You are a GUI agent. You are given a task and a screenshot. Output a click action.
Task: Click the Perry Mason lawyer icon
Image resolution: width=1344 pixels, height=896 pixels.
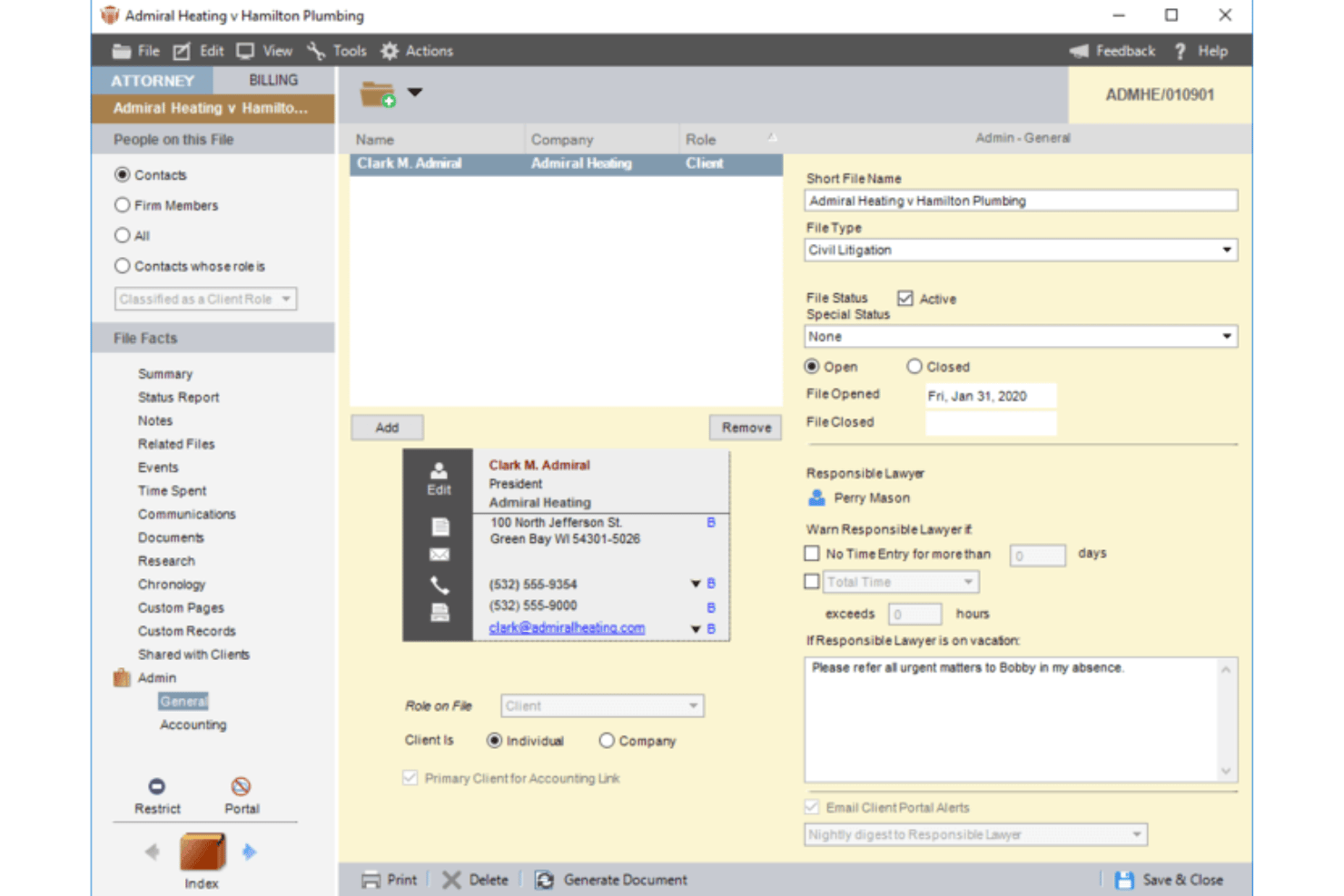[816, 497]
